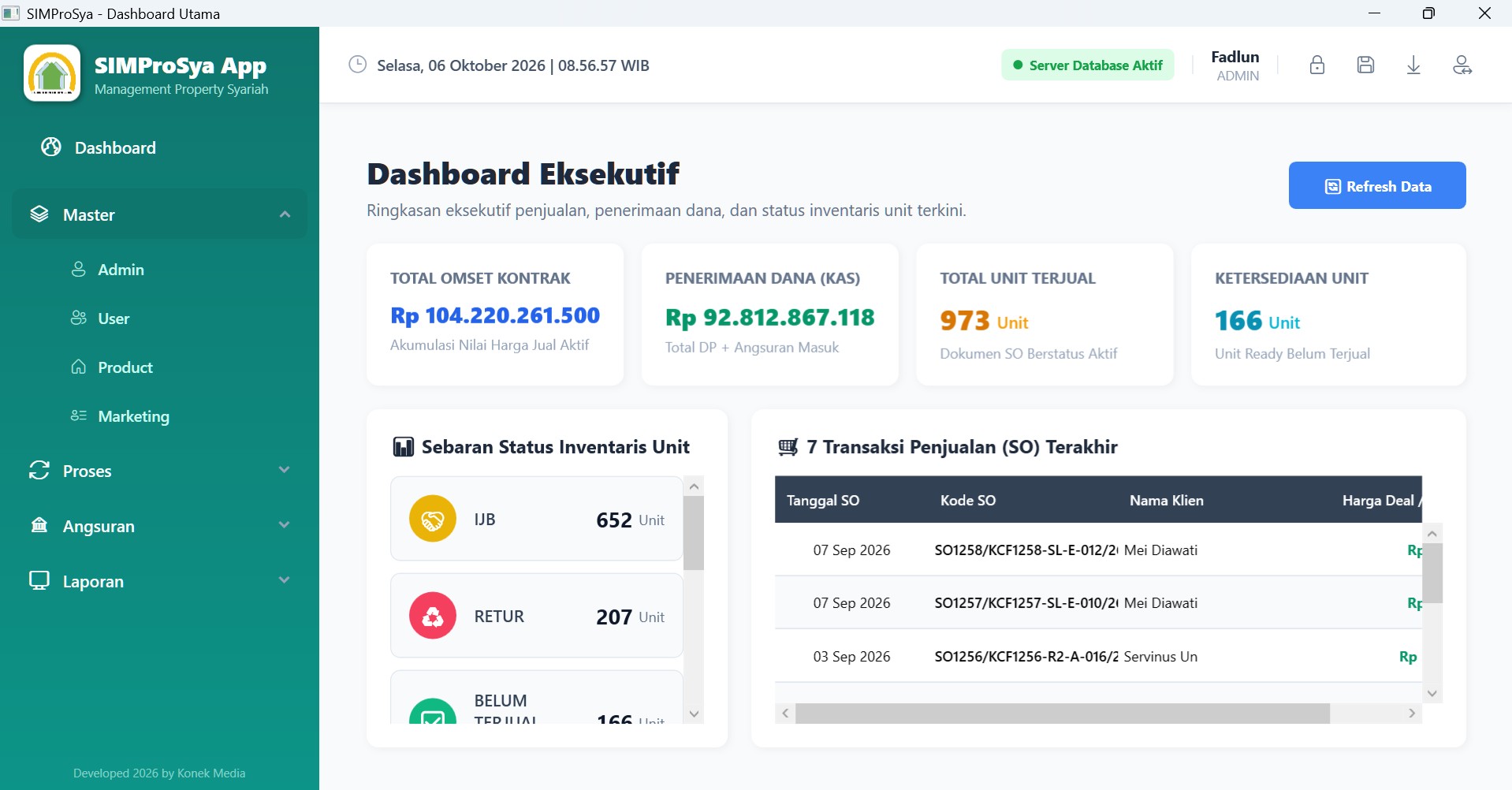The image size is (1512, 790).
Task: Expand the Laporan menu section
Action: tap(160, 581)
